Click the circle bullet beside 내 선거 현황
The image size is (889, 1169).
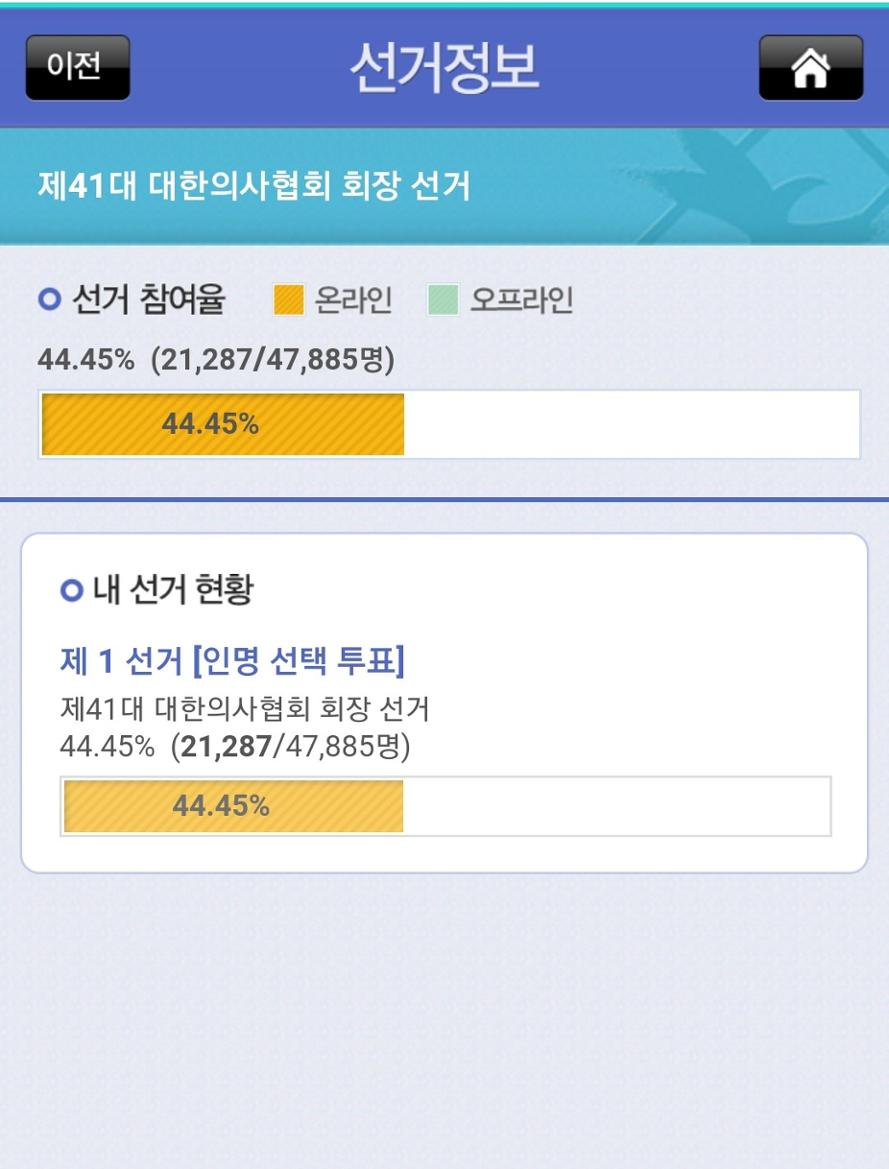point(70,591)
